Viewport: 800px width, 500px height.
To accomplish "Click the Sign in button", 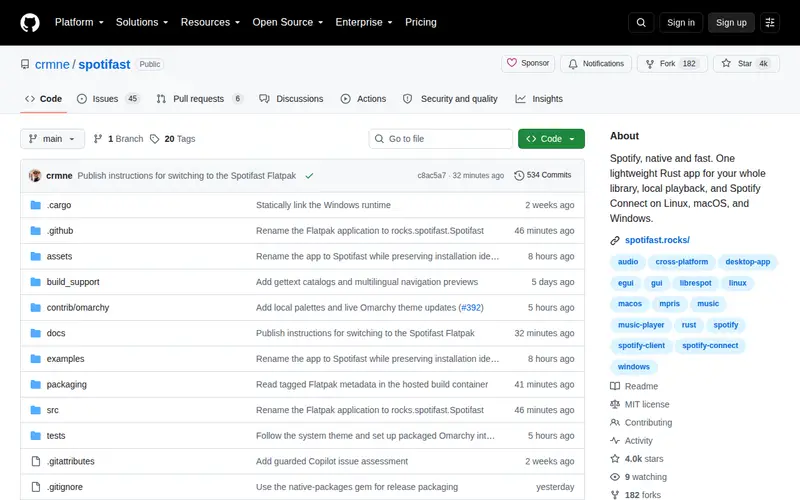I will click(x=681, y=22).
